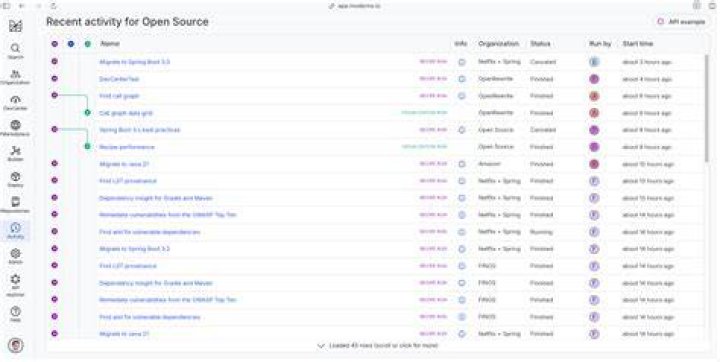This screenshot has width=720, height=362.
Task: Expand more rows via Loaded rows chevron
Action: click(x=321, y=345)
